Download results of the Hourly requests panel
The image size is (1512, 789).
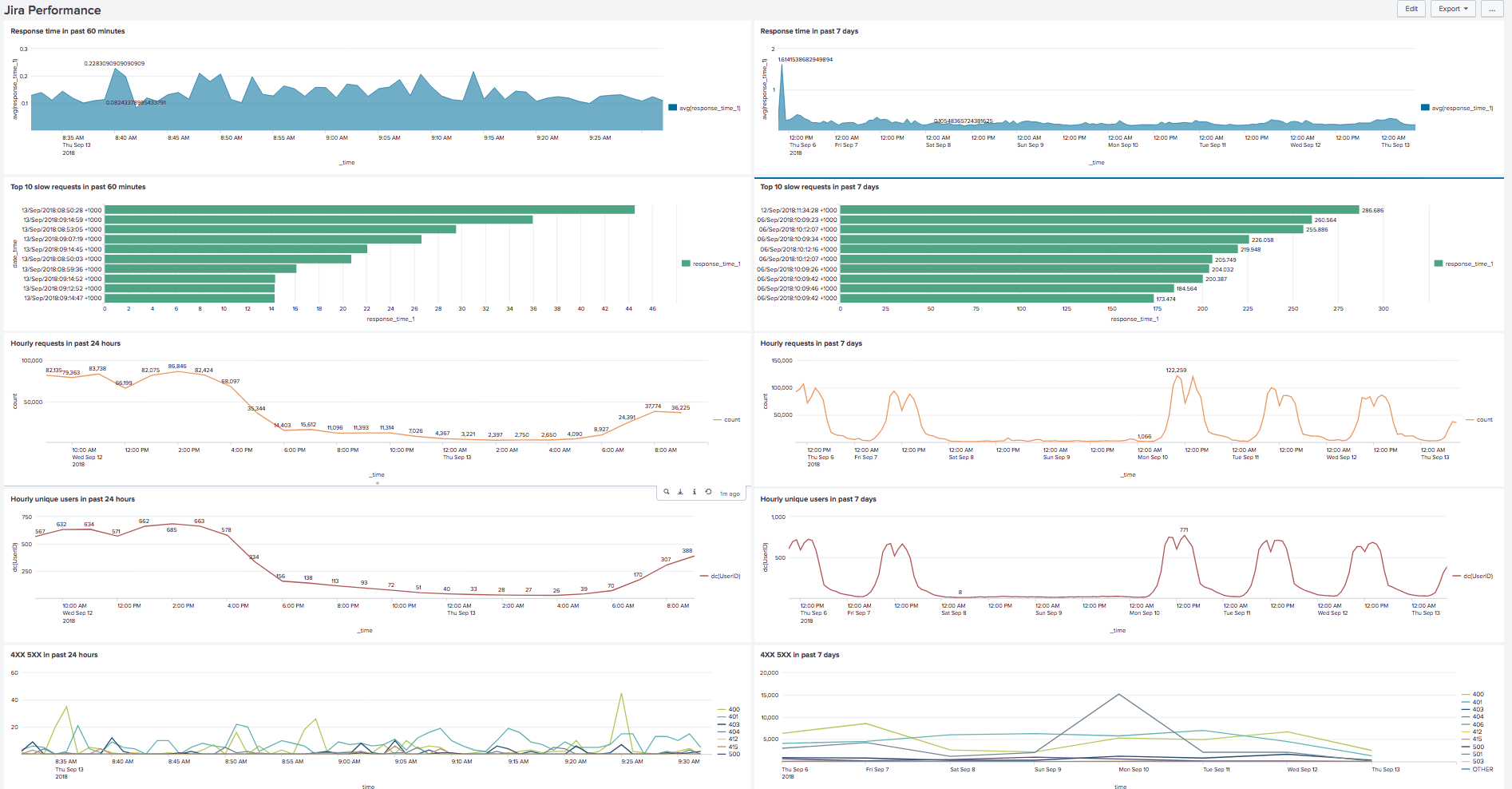[x=680, y=492]
